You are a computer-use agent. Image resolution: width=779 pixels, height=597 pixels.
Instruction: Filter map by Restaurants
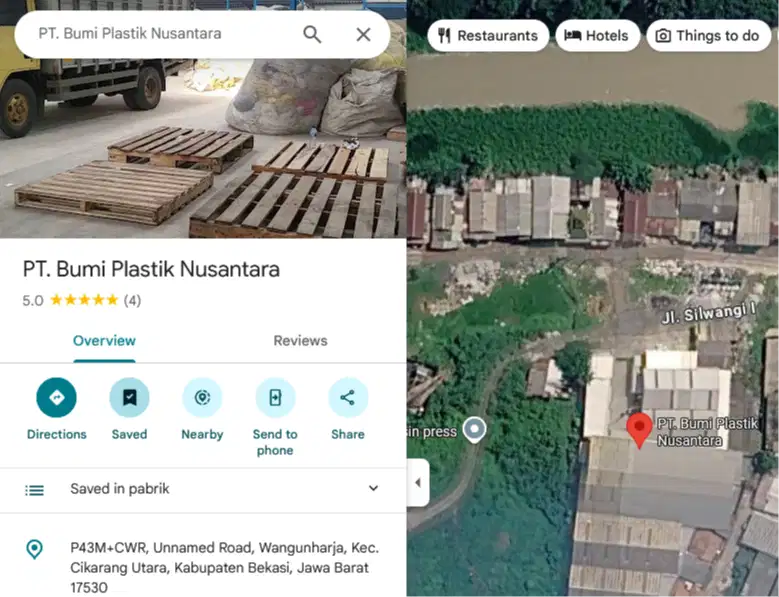pos(488,36)
